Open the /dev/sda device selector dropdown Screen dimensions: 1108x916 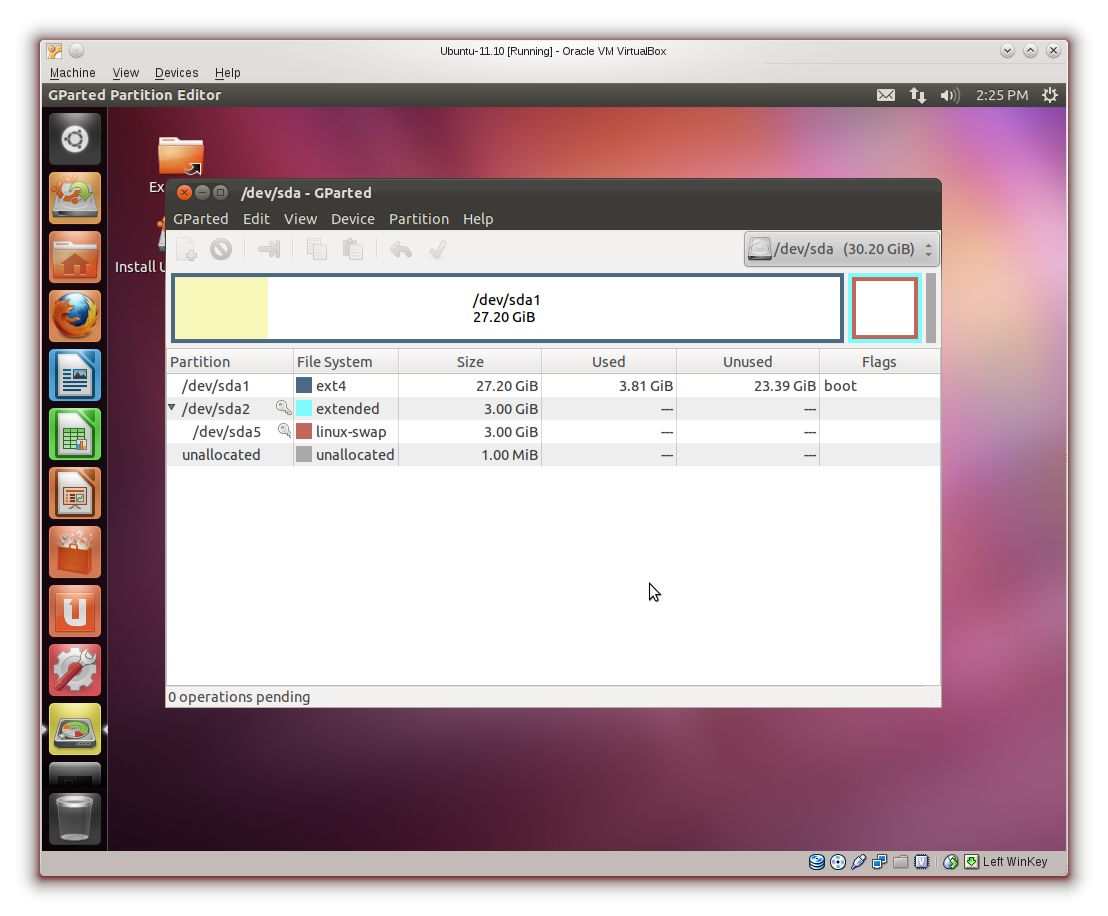841,249
